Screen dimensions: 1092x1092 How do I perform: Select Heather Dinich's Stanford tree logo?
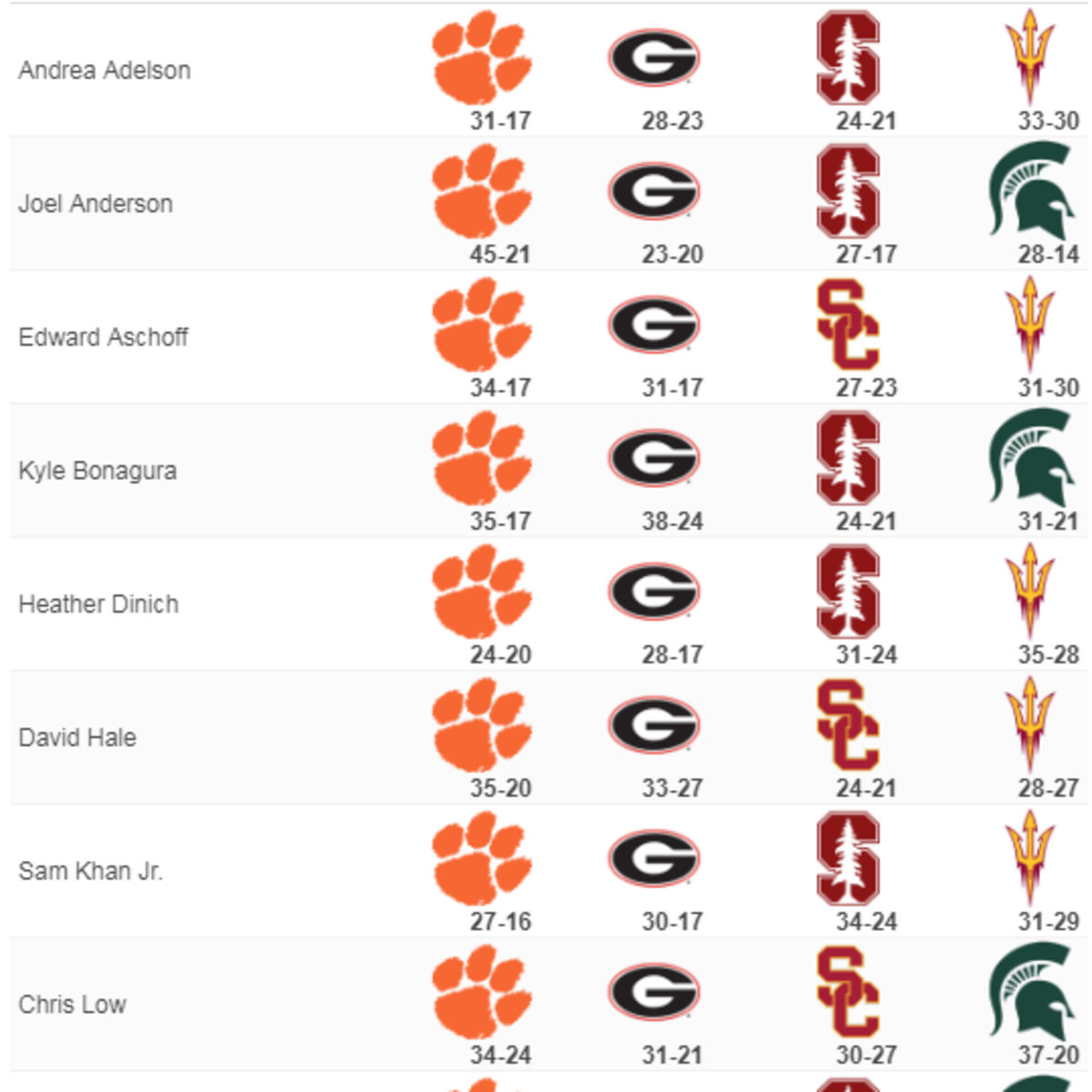(848, 591)
